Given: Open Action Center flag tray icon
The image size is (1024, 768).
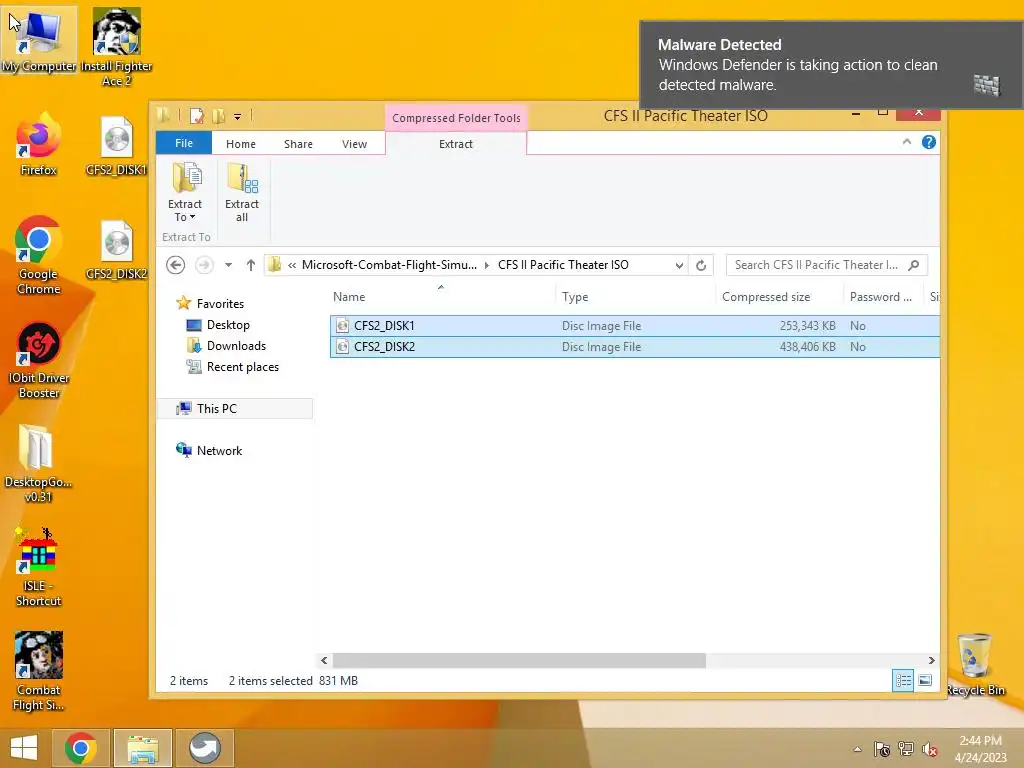Looking at the screenshot, I should pos(882,749).
